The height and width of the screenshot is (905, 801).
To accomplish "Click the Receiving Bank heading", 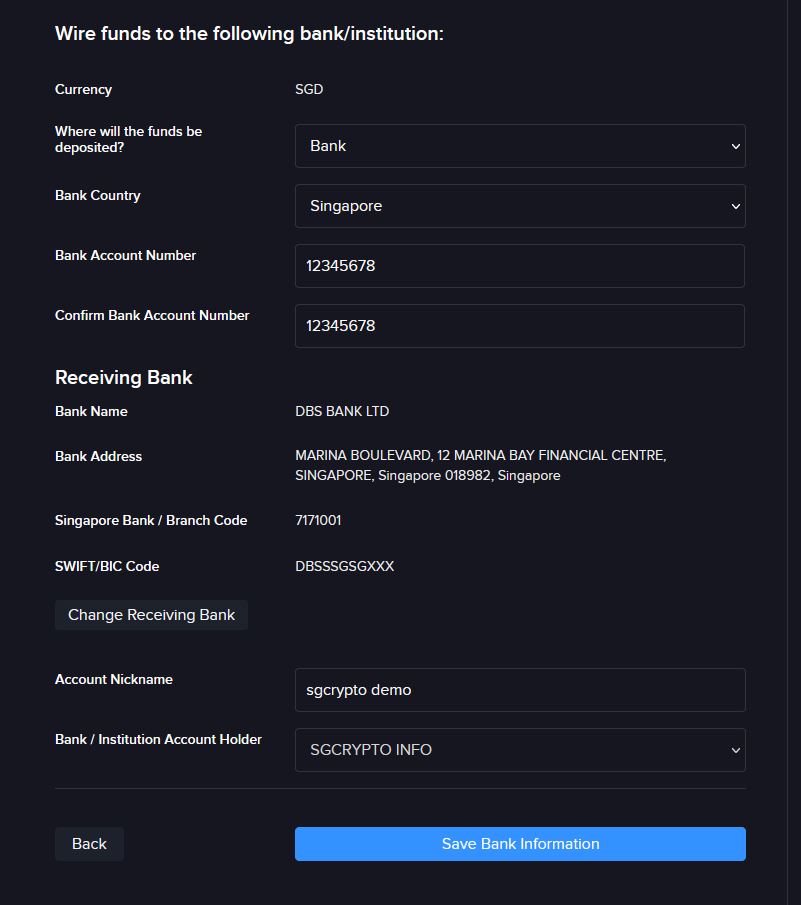I will point(123,377).
